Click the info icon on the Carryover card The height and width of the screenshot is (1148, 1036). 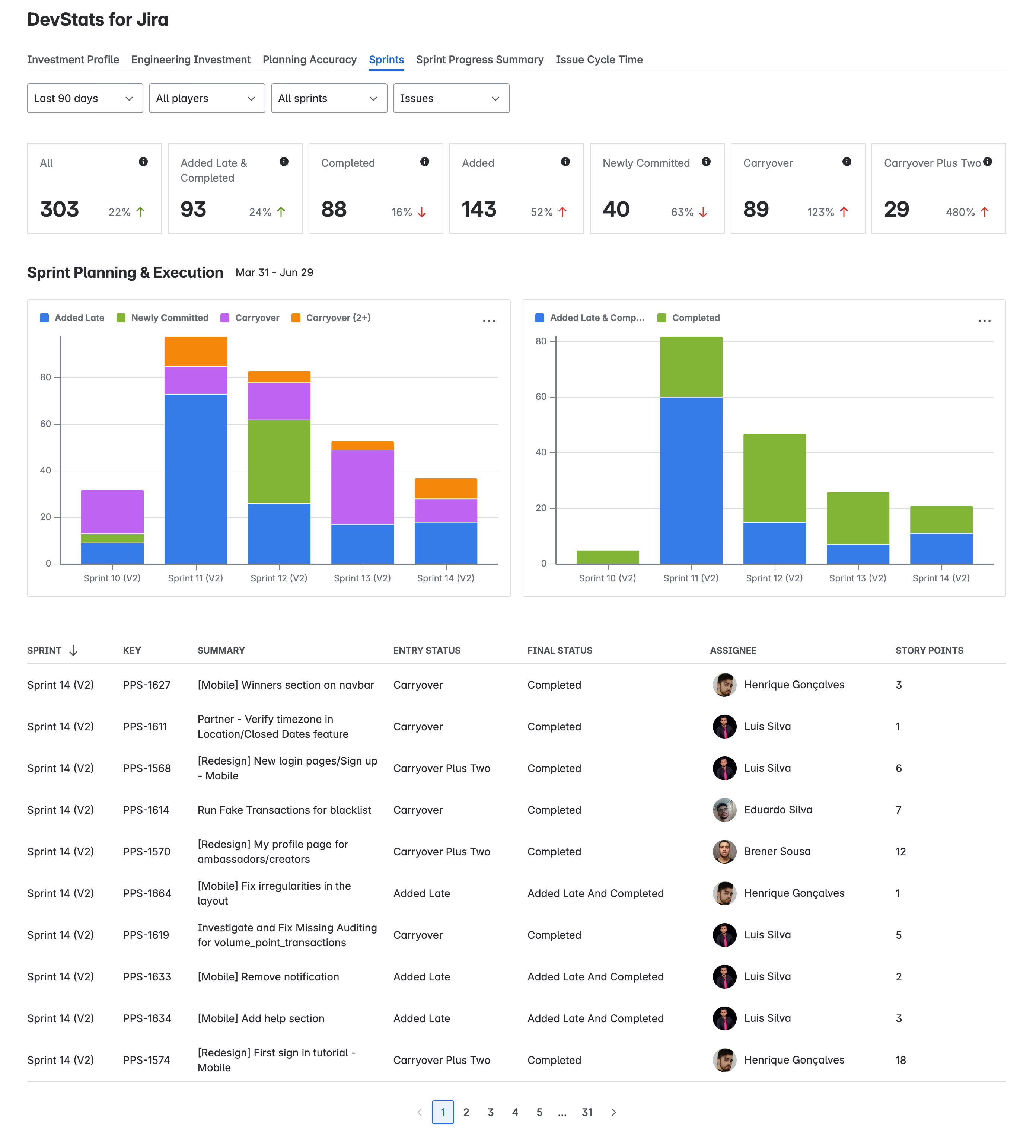pyautogui.click(x=847, y=162)
